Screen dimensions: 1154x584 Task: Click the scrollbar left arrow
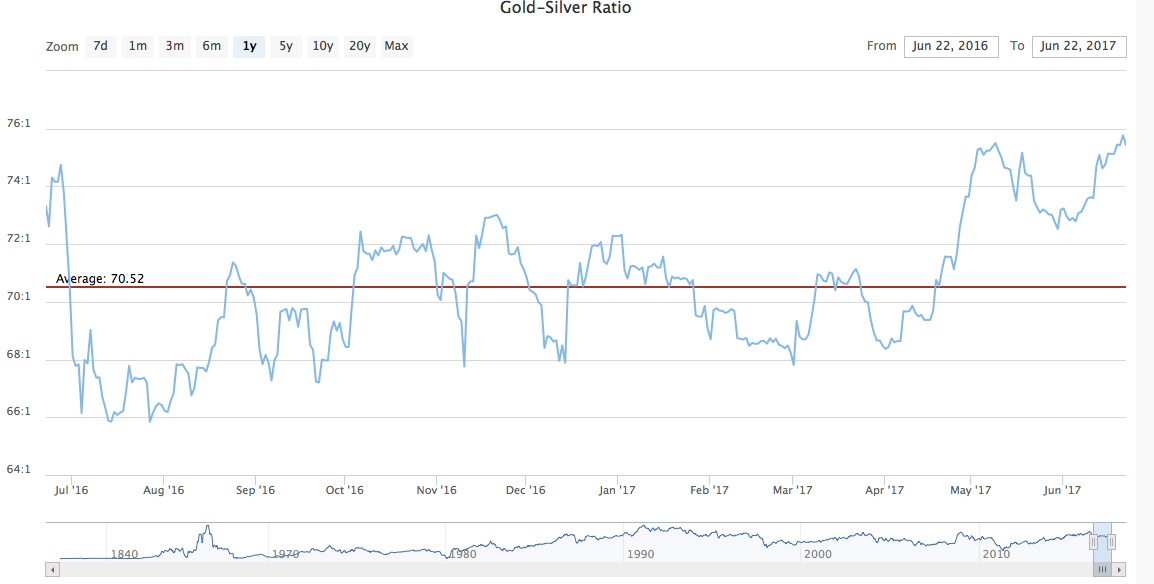[x=52, y=569]
